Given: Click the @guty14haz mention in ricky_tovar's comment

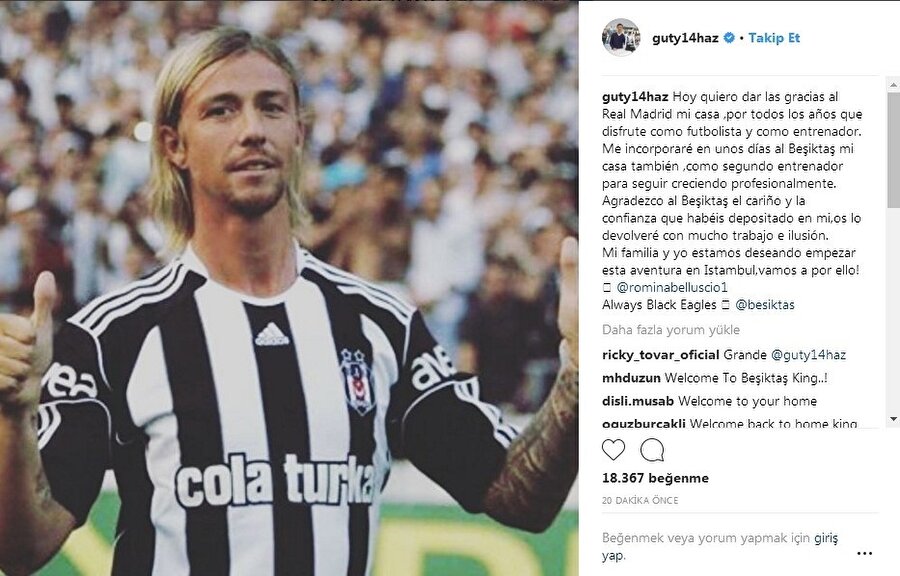Looking at the screenshot, I should 808,355.
